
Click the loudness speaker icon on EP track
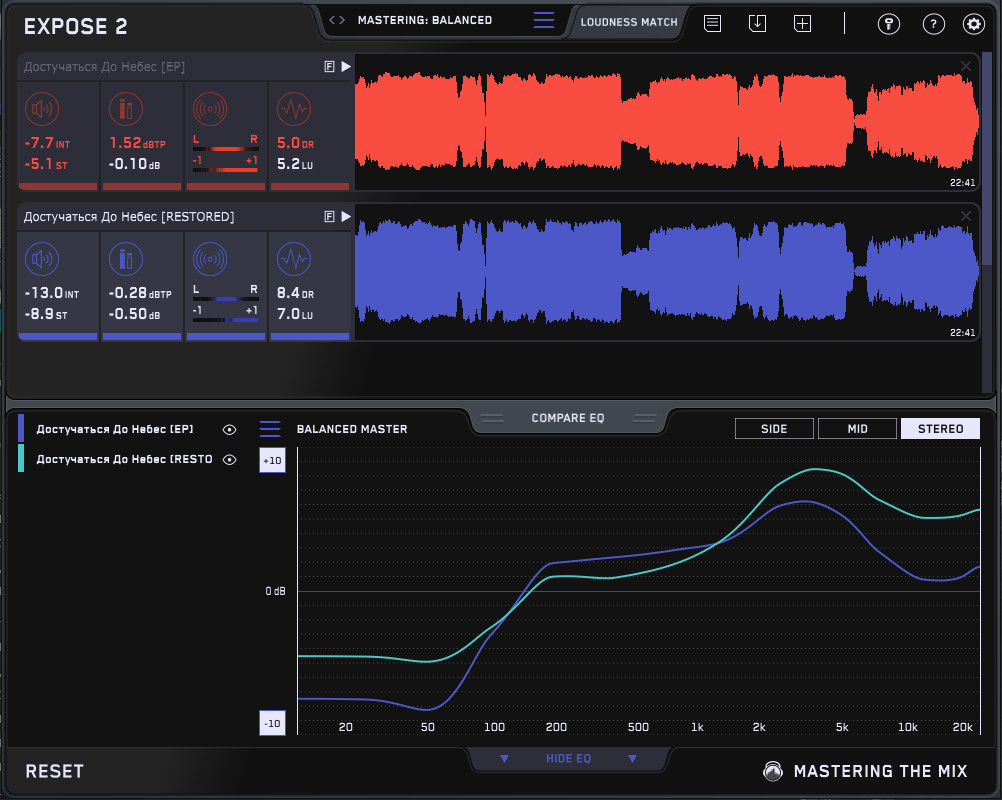[x=40, y=109]
